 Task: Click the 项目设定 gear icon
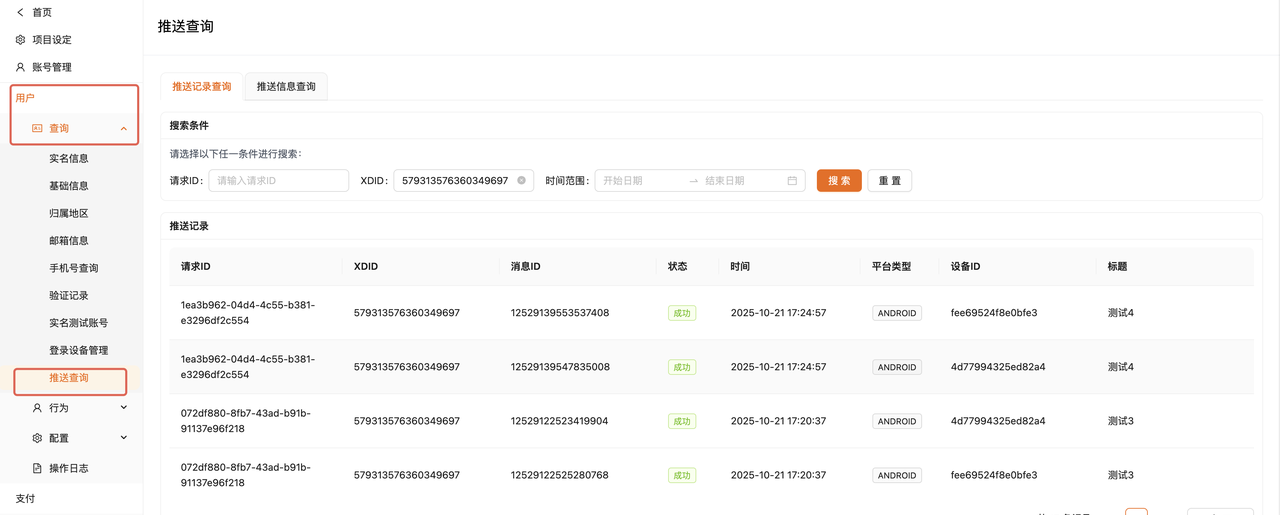(x=20, y=40)
